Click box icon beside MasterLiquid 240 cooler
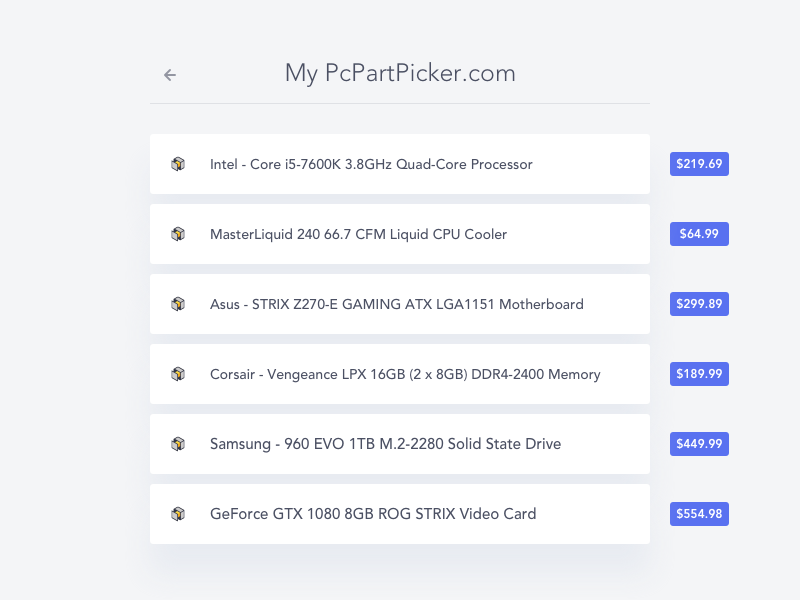Viewport: 800px width, 600px height. coord(178,234)
